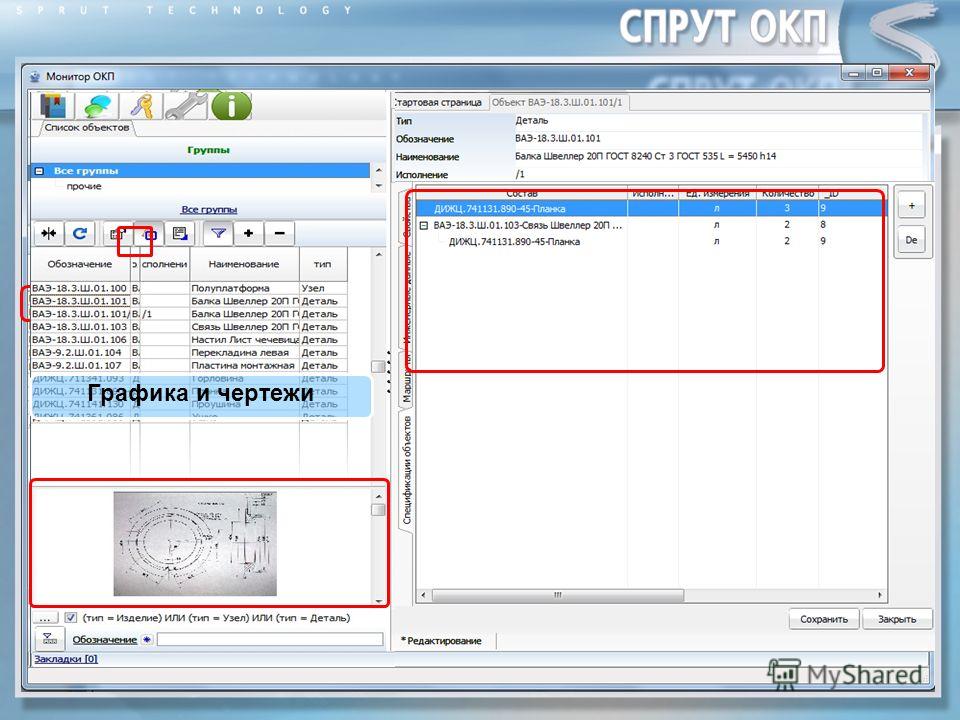Open the Маршрут vertical tab
960x720 pixels.
pyautogui.click(x=407, y=378)
